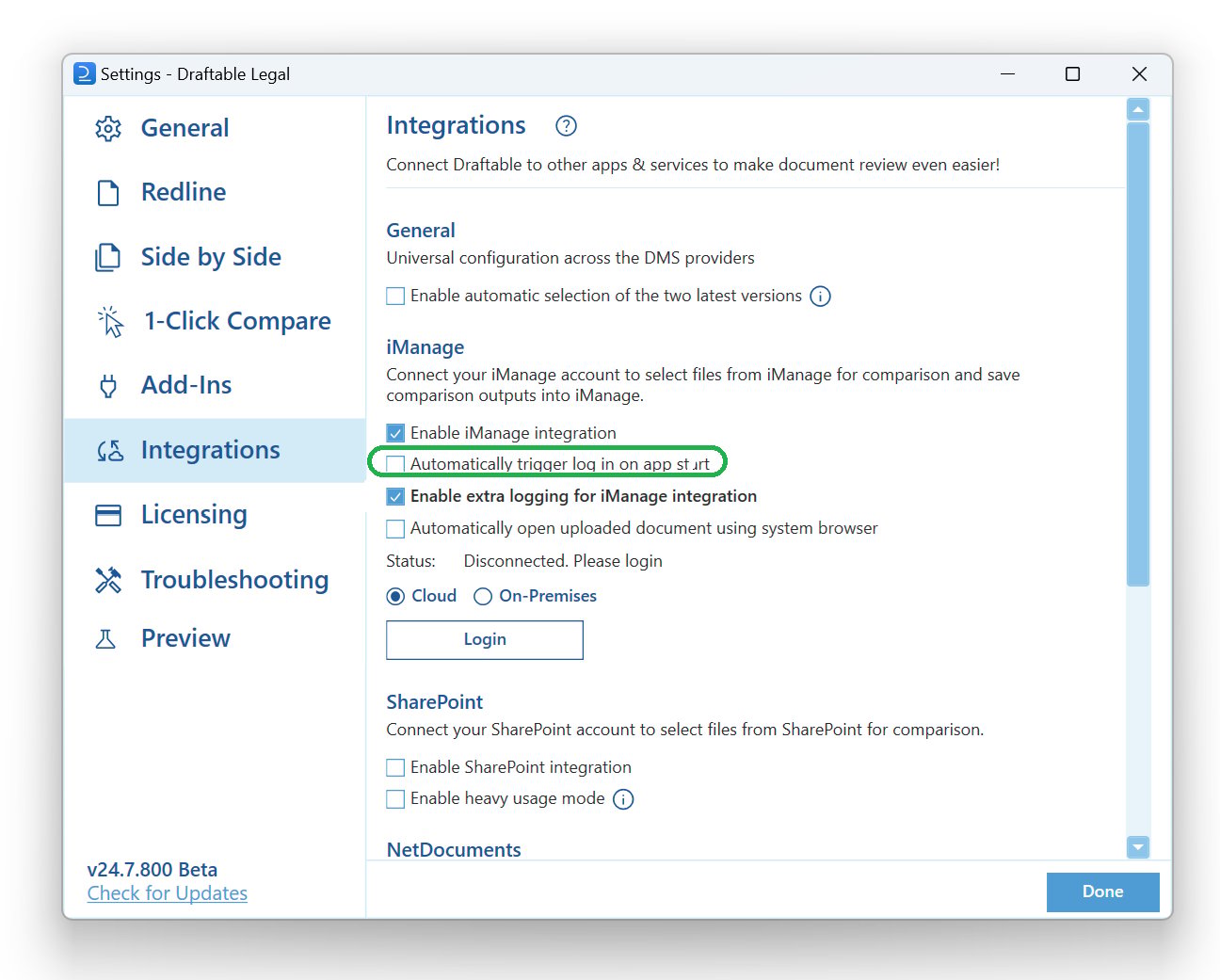Close the Settings window
Viewport: 1220px width, 980px height.
pos(1139,74)
